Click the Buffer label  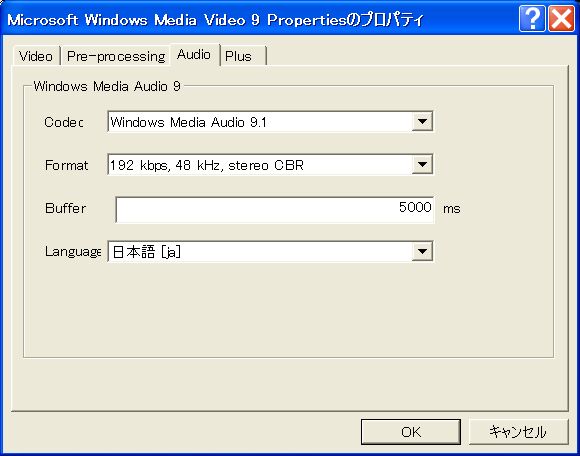65,208
